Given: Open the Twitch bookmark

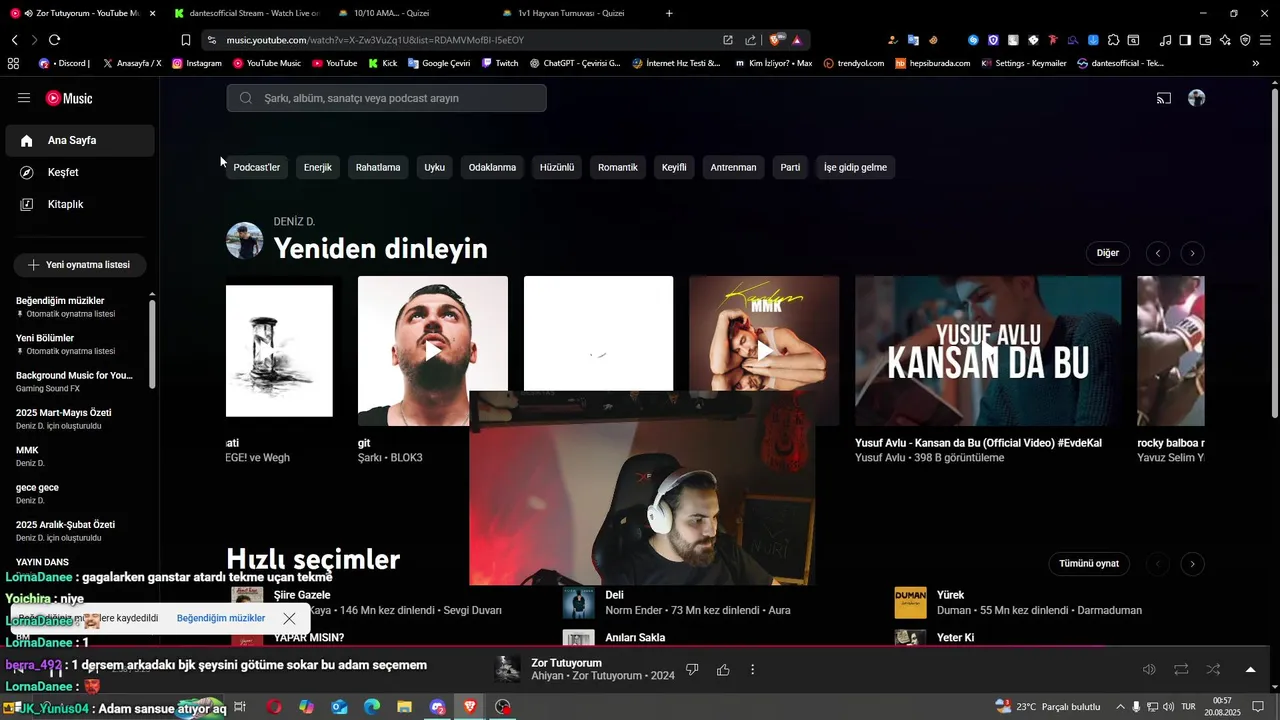Looking at the screenshot, I should [x=500, y=63].
